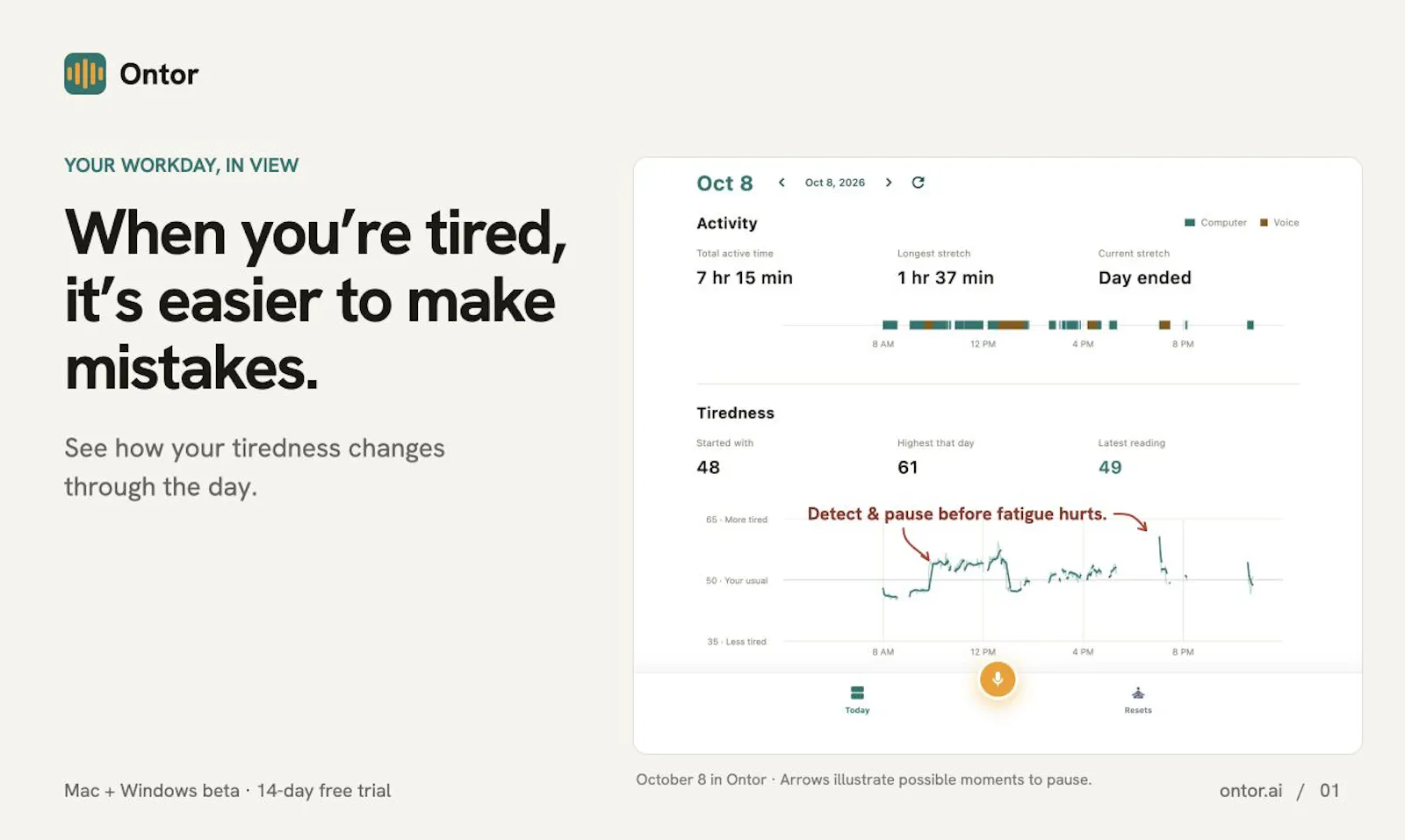Click the Ontor waveform logo icon

[85, 74]
